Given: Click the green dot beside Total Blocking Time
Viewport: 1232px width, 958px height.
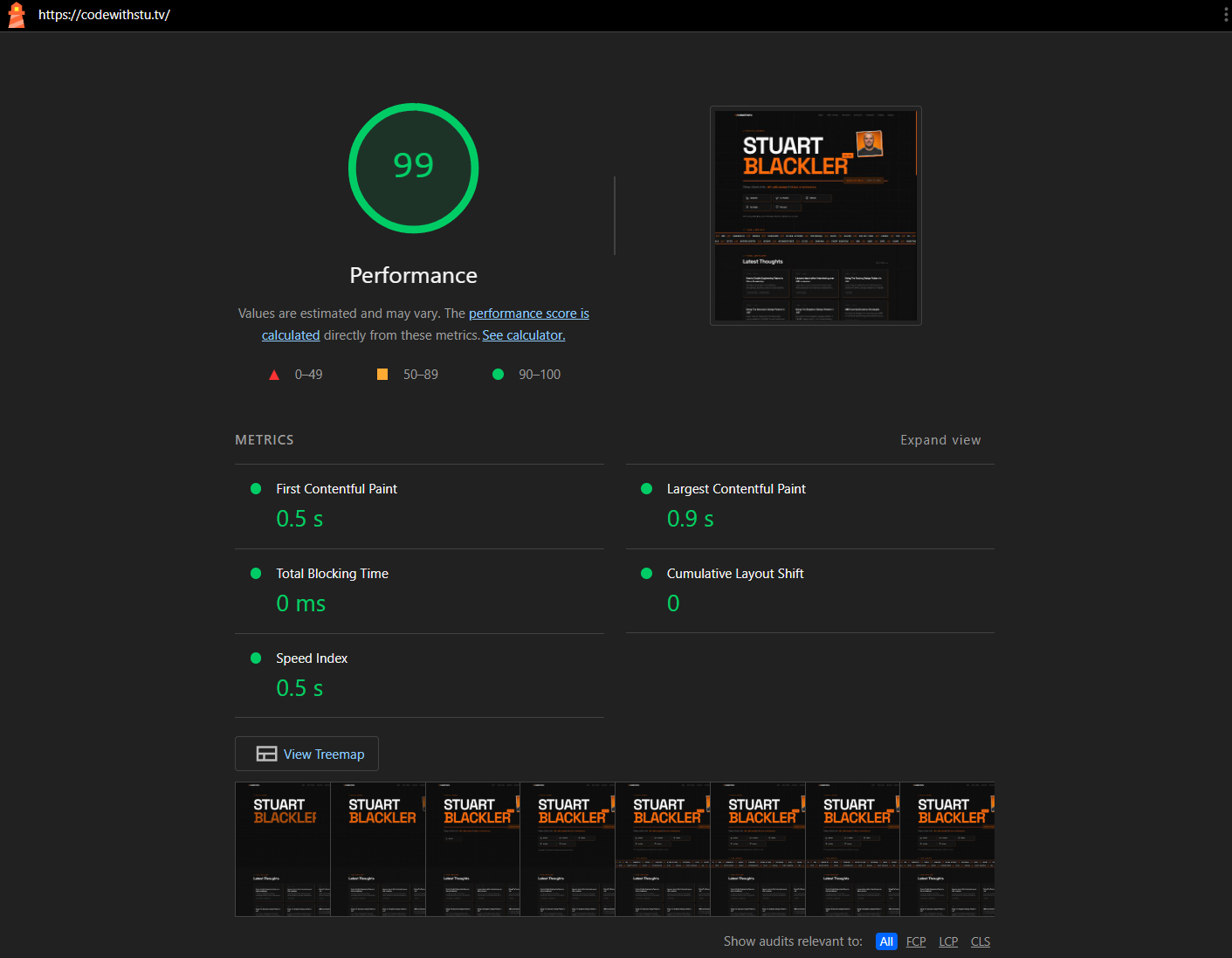Looking at the screenshot, I should coord(256,573).
